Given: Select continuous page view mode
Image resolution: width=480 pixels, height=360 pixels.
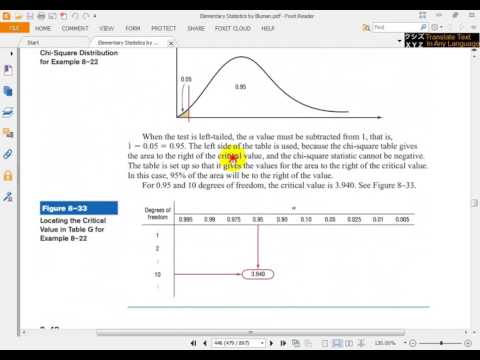Looking at the screenshot, I should (x=337, y=343).
